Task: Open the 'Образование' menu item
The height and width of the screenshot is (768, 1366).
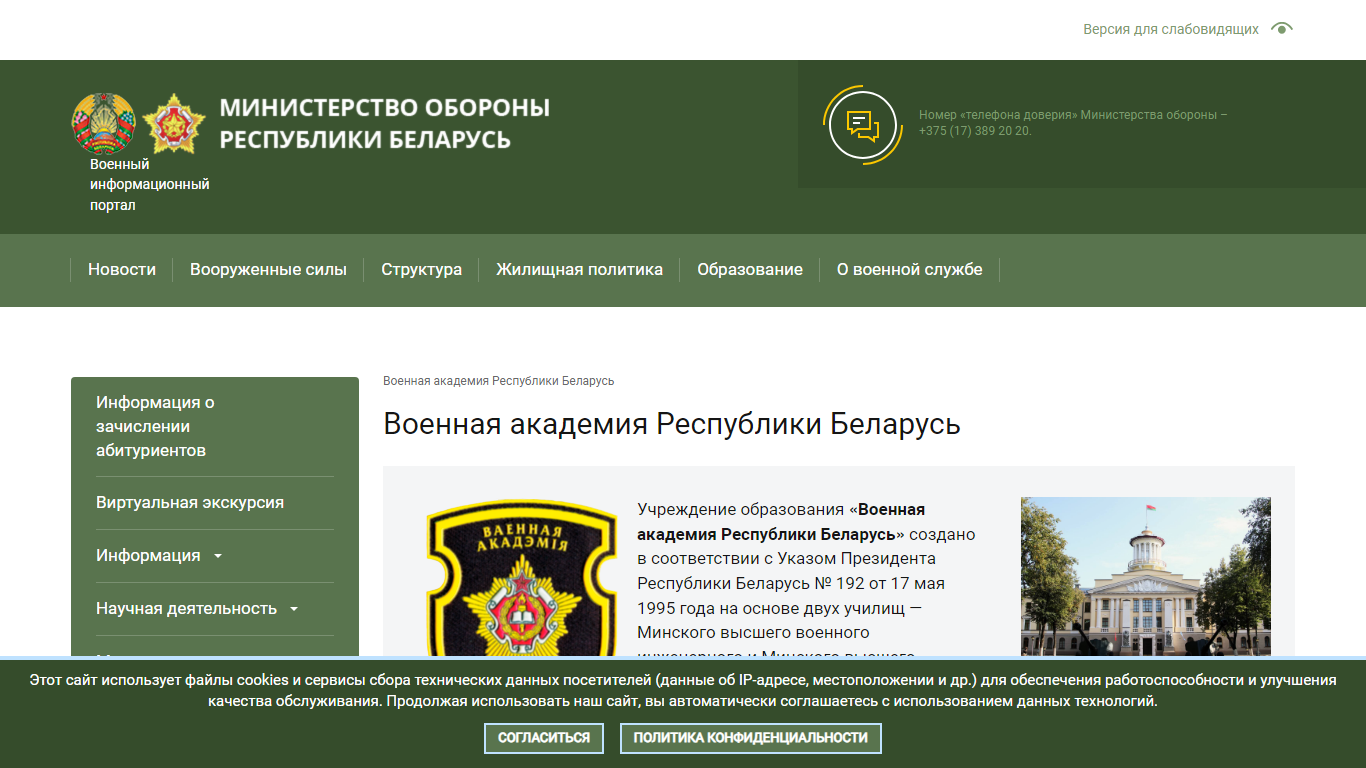Action: (750, 269)
